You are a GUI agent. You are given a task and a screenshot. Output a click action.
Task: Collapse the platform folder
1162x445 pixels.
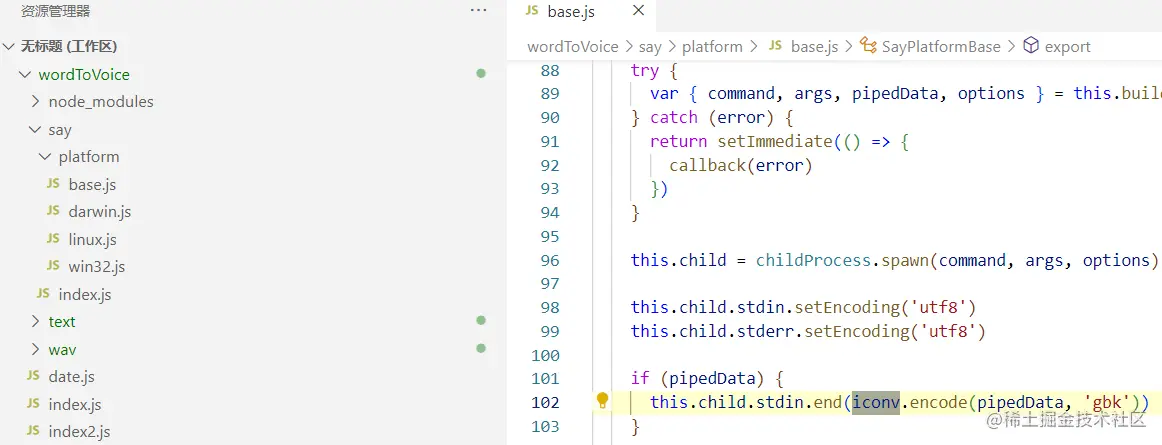click(45, 157)
